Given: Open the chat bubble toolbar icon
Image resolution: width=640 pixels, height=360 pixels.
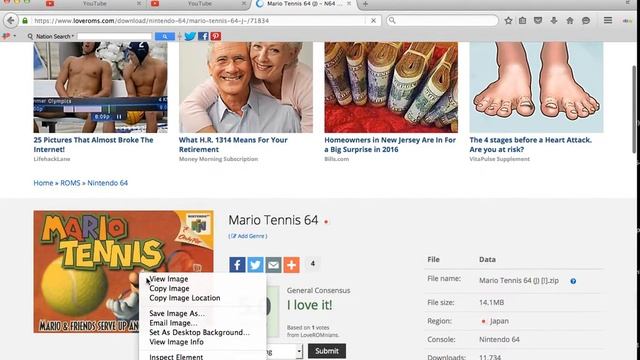Looking at the screenshot, I should pos(586,20).
